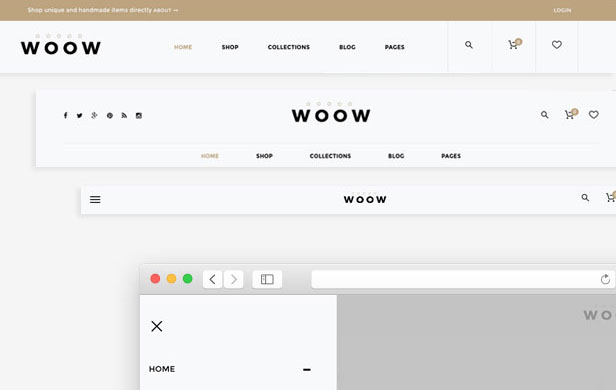Click the RSS feed icon

coord(124,115)
